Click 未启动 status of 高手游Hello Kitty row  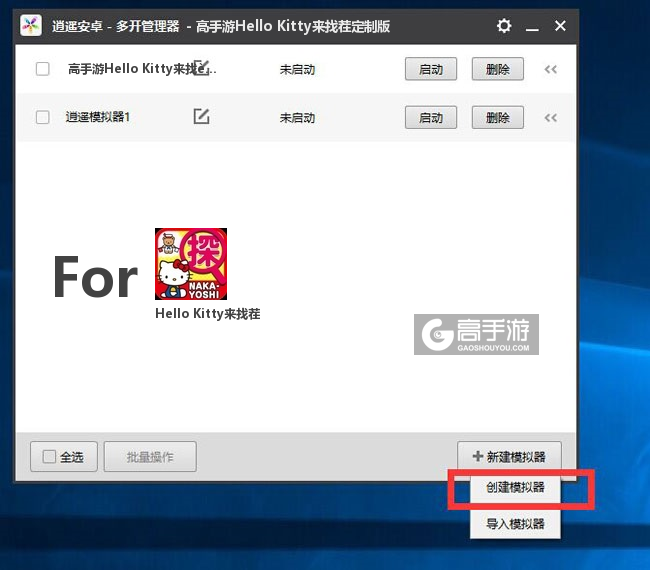coord(297,70)
